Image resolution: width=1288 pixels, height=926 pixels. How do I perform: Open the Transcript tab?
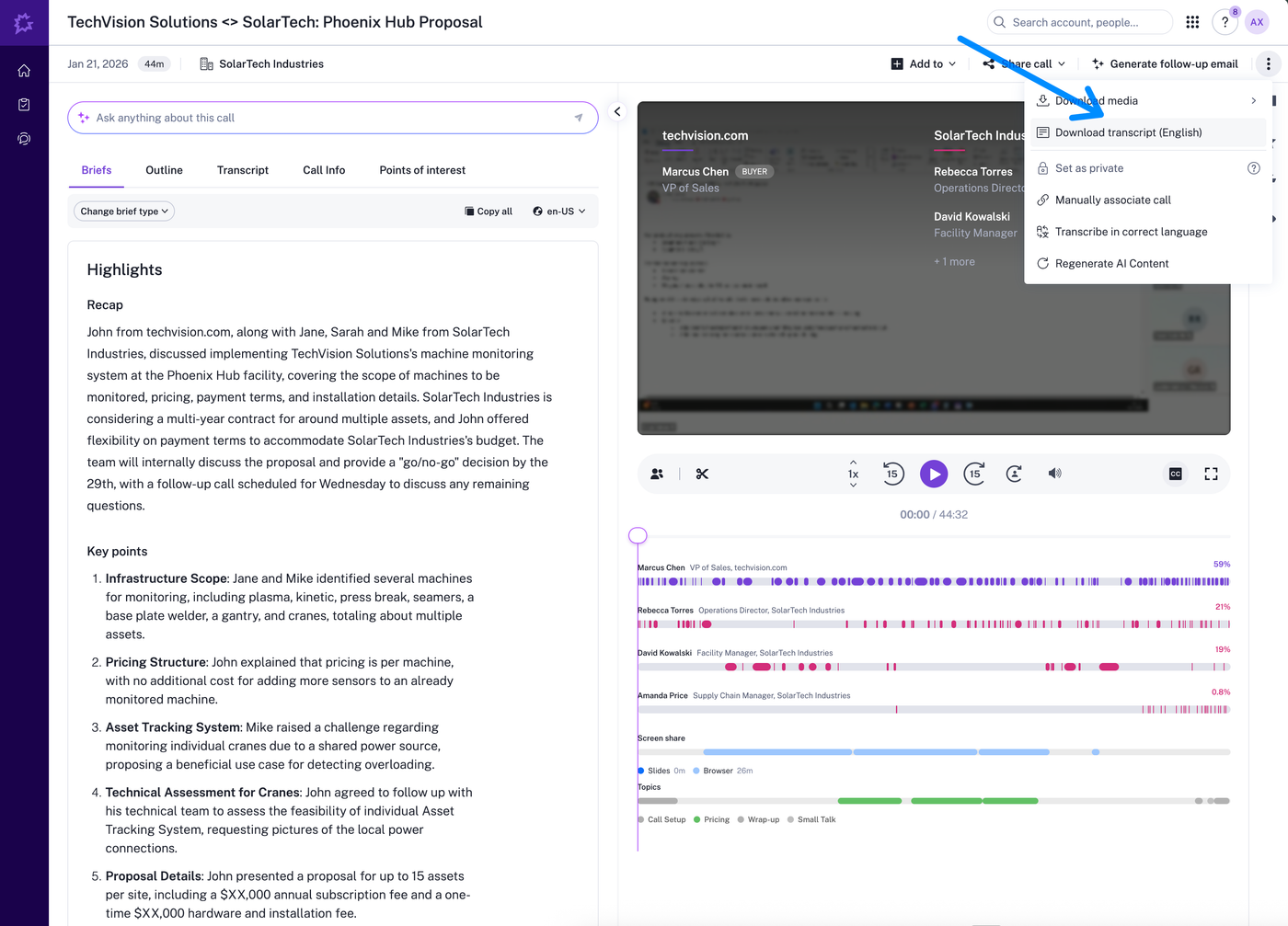(243, 170)
